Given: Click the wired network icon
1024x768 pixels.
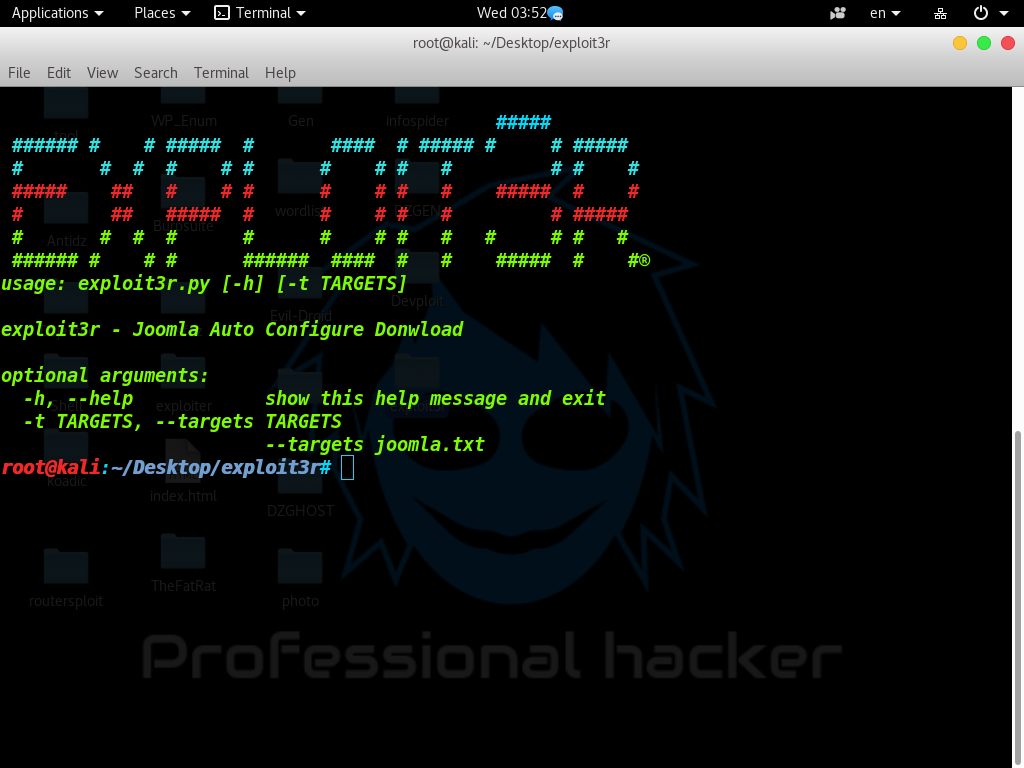Looking at the screenshot, I should [940, 14].
